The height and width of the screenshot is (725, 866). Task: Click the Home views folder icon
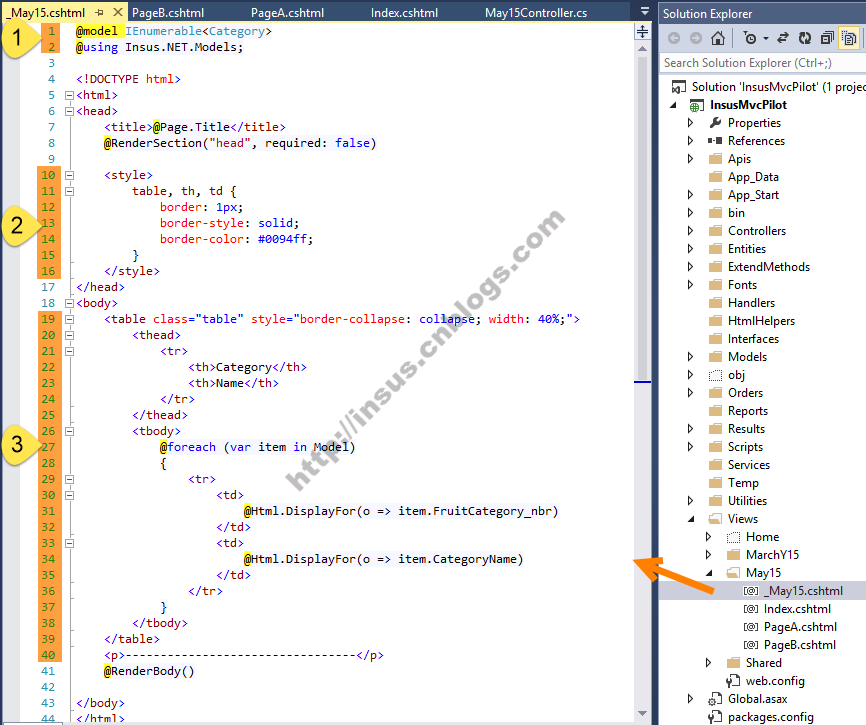pyautogui.click(x=733, y=537)
